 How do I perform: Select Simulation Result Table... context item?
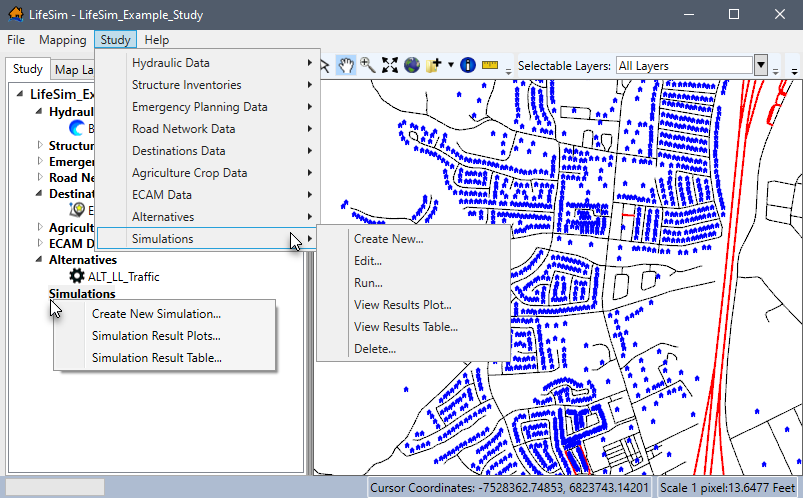[164, 358]
